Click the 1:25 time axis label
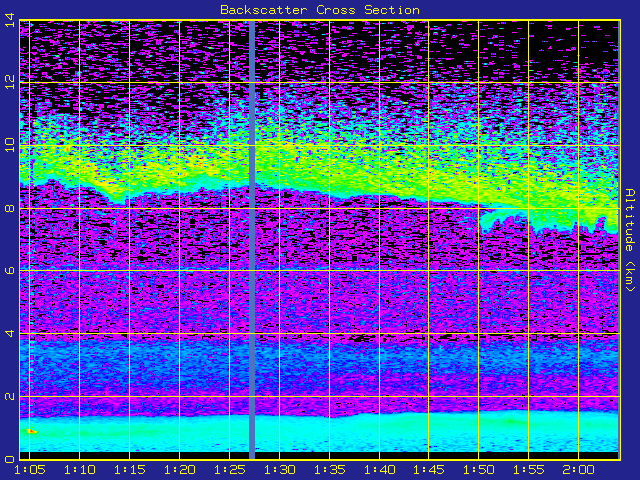The width and height of the screenshot is (640, 480). pyautogui.click(x=229, y=470)
